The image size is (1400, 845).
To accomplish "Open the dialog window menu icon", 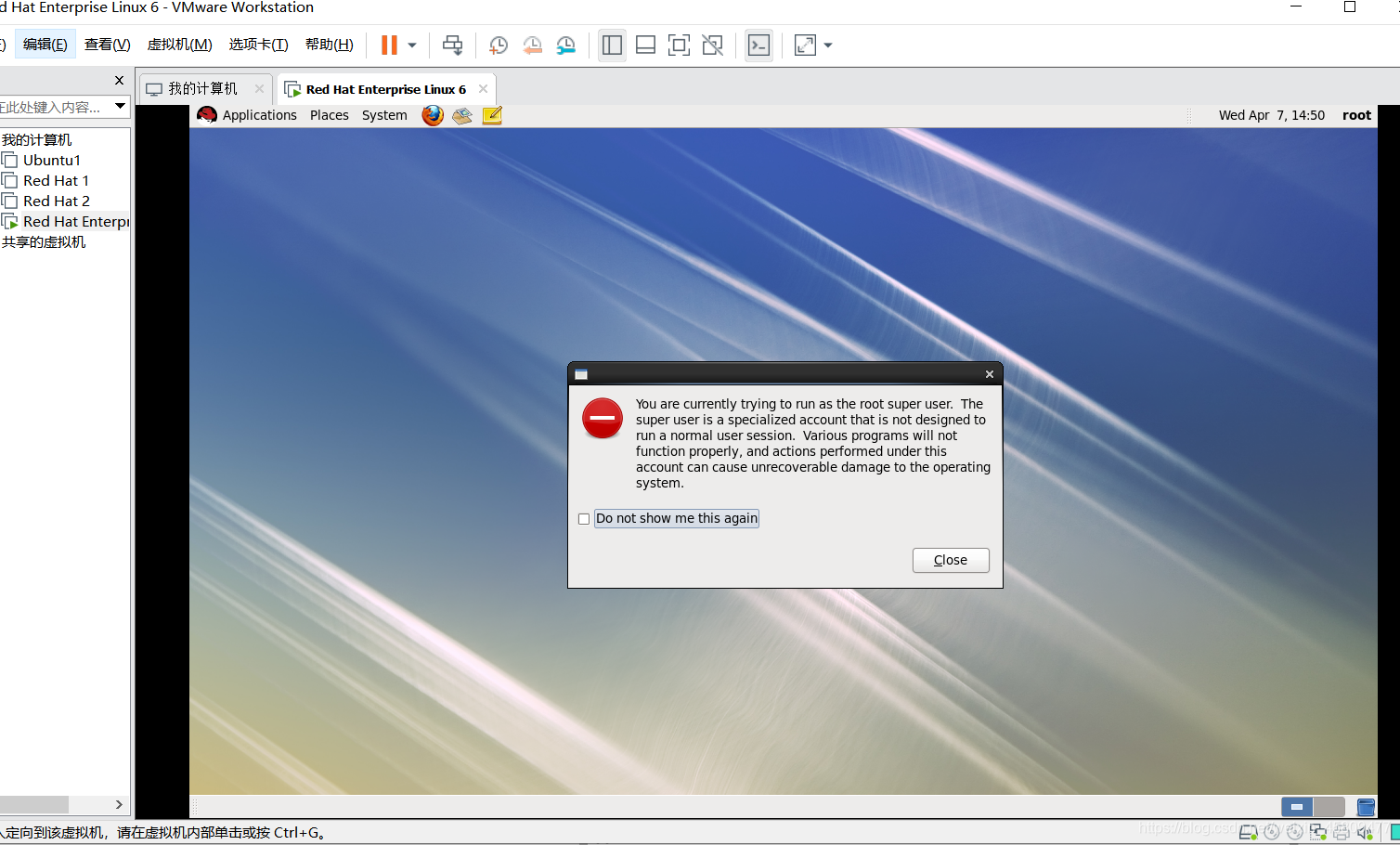I will pos(581,374).
